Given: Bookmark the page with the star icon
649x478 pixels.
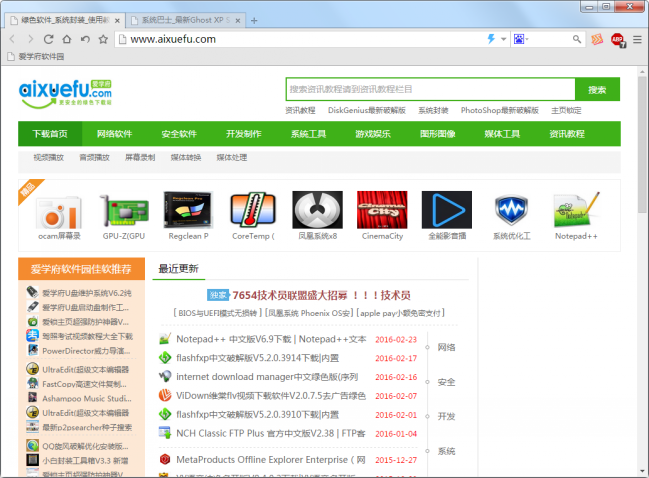Looking at the screenshot, I should coord(103,39).
